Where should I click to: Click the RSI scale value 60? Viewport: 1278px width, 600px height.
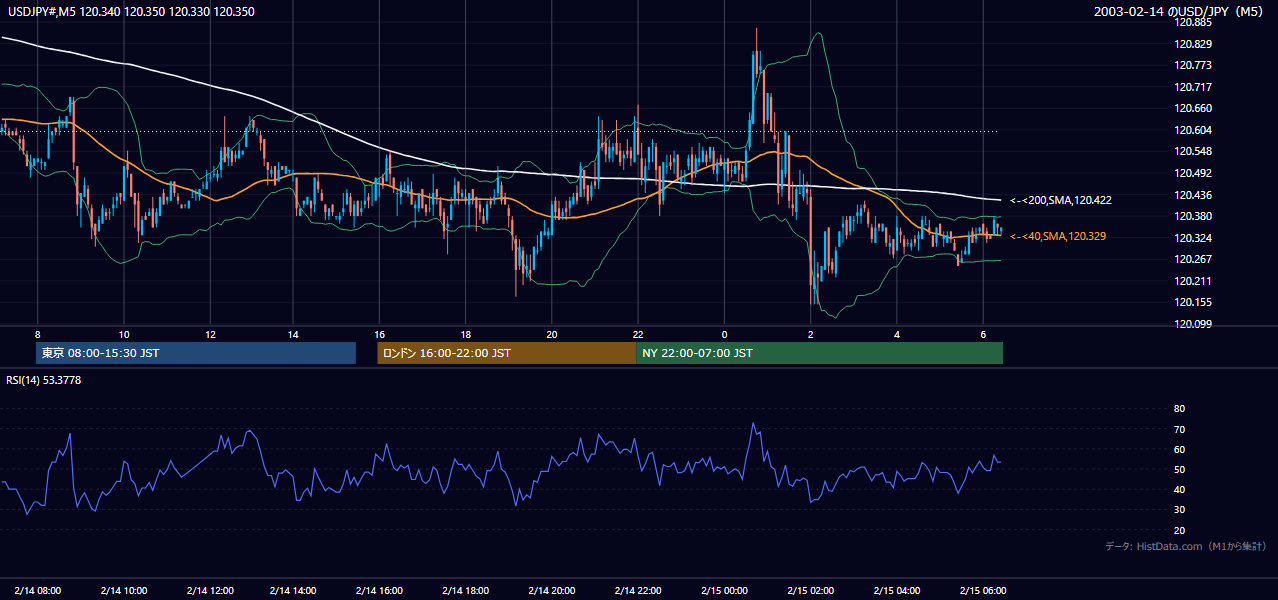tap(1179, 449)
